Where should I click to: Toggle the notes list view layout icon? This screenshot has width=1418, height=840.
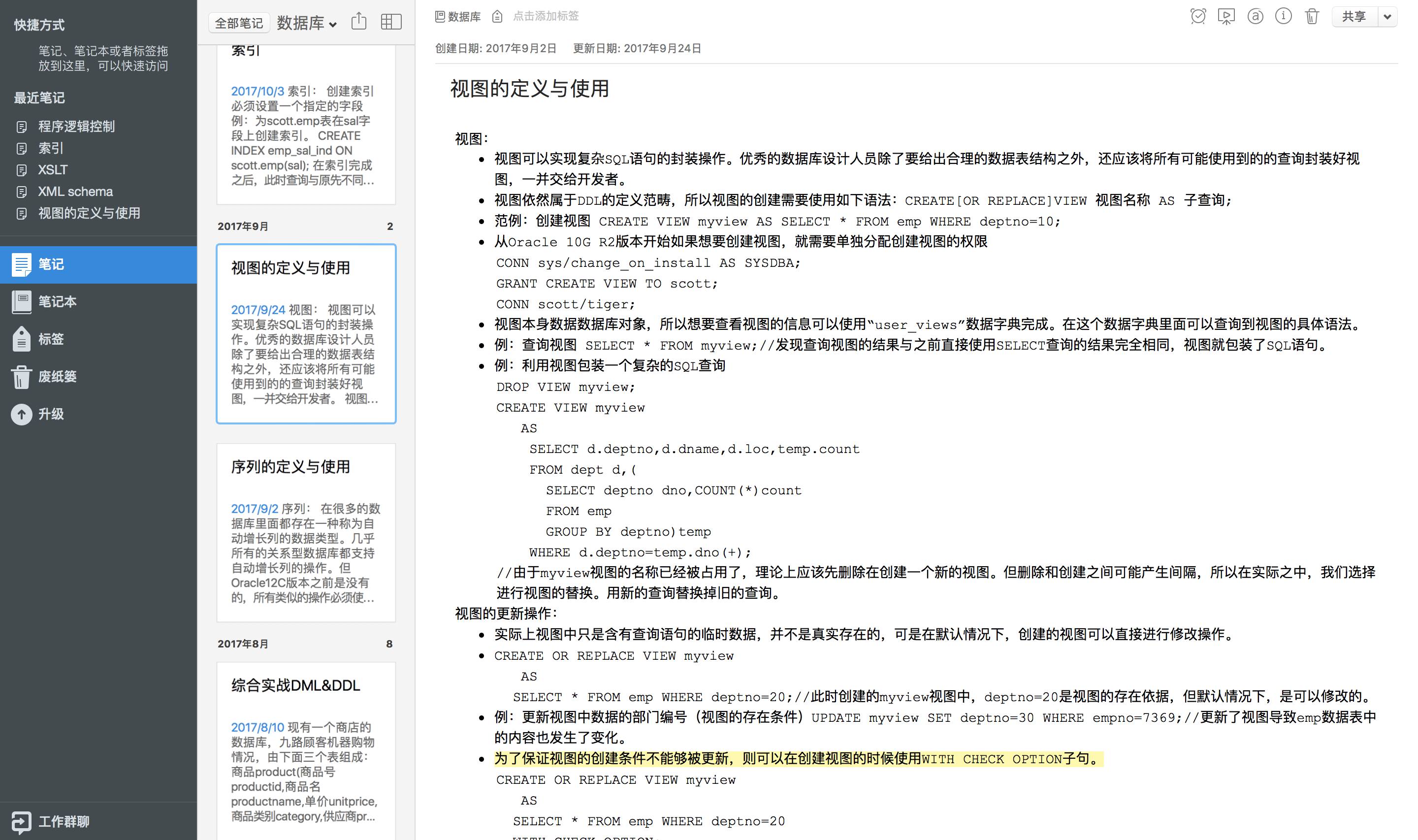(391, 22)
